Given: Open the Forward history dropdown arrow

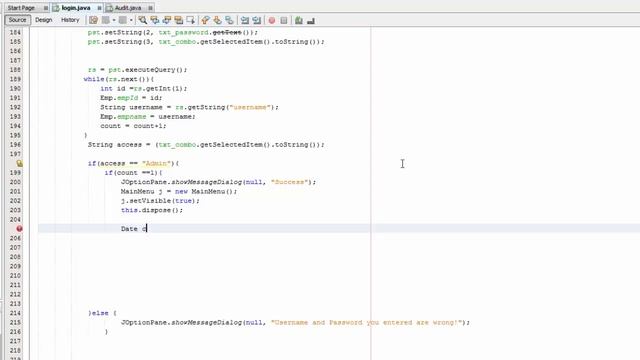Looking at the screenshot, I should click(x=131, y=20).
